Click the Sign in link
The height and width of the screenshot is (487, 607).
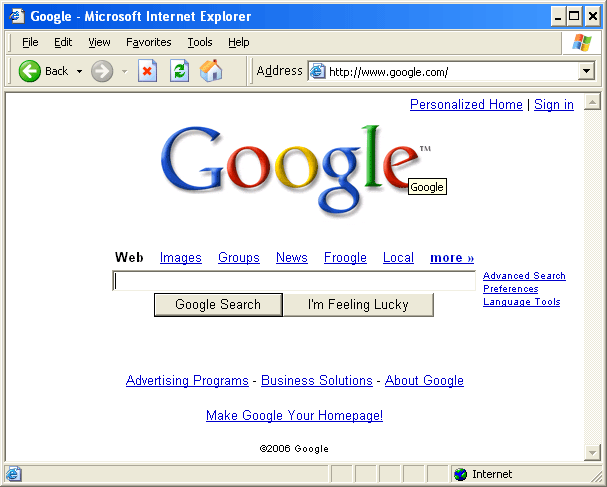pyautogui.click(x=554, y=105)
